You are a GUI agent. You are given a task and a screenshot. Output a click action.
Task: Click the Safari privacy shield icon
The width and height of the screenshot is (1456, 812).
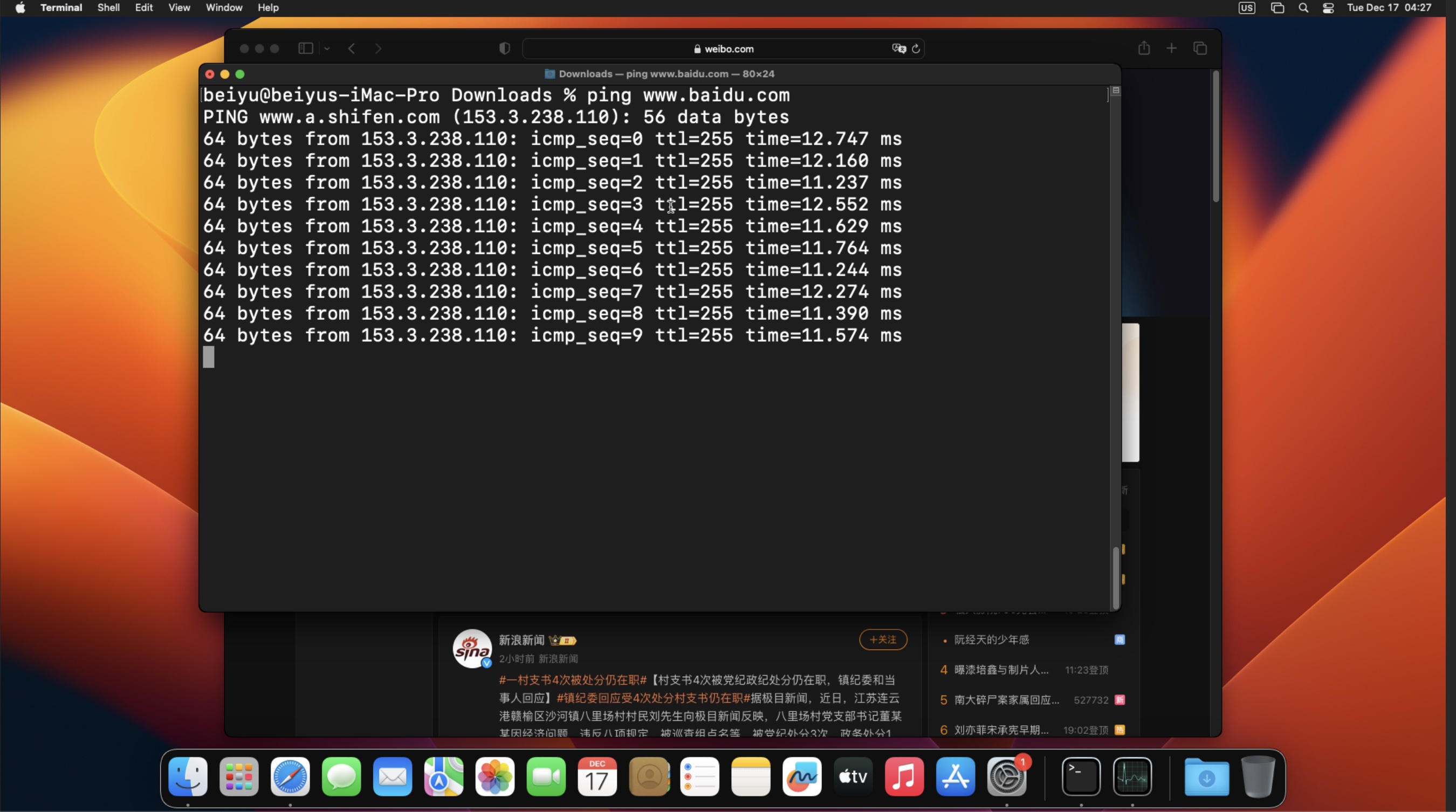tap(505, 49)
